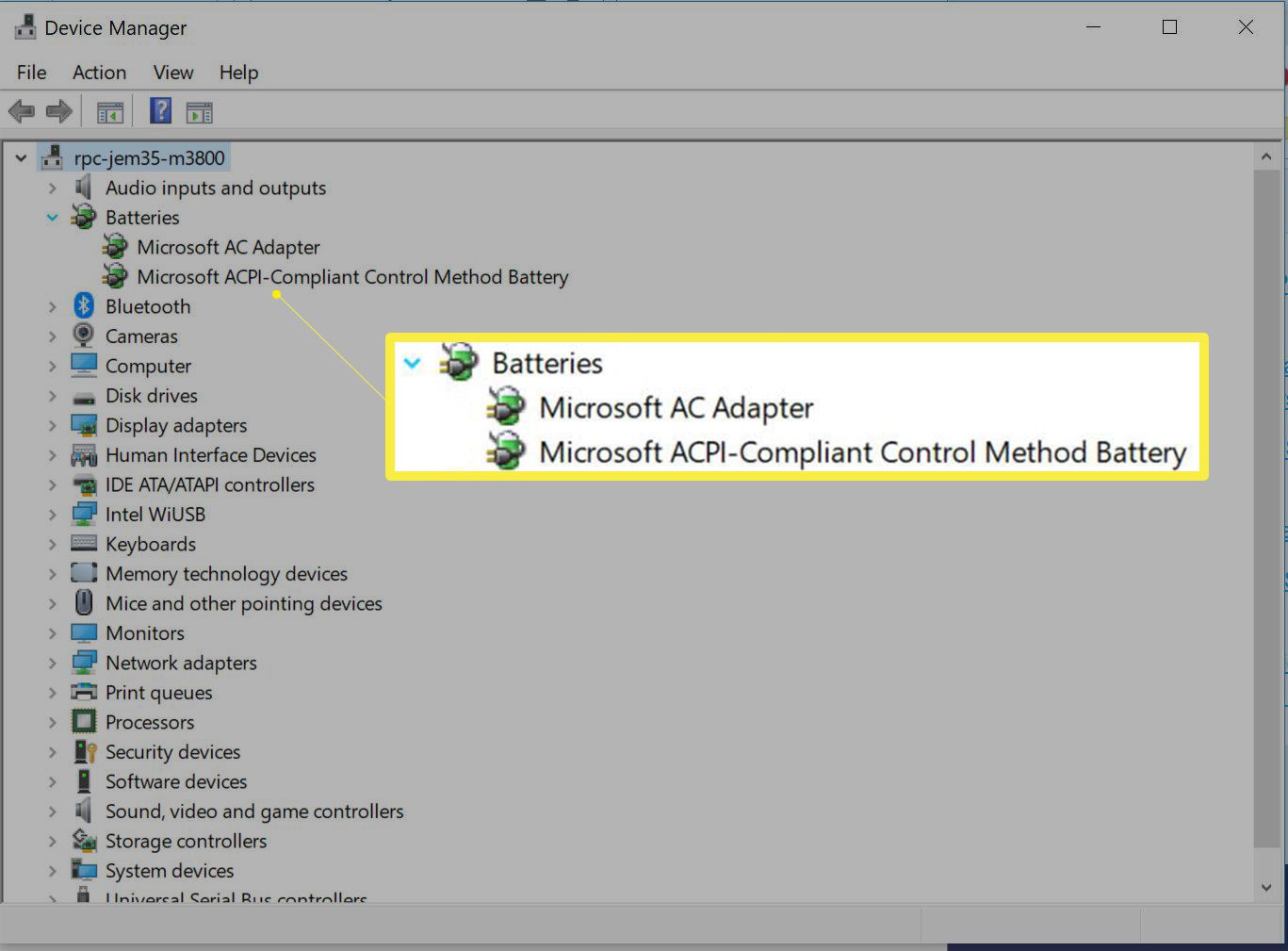1288x951 pixels.
Task: Select the Microsoft AC Adapter entry
Action: (228, 247)
